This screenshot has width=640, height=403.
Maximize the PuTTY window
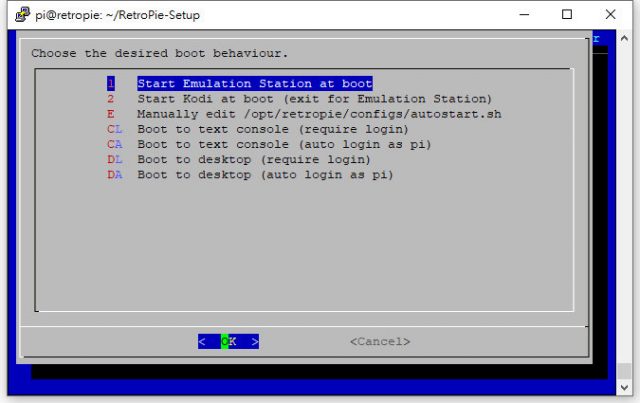(x=567, y=14)
